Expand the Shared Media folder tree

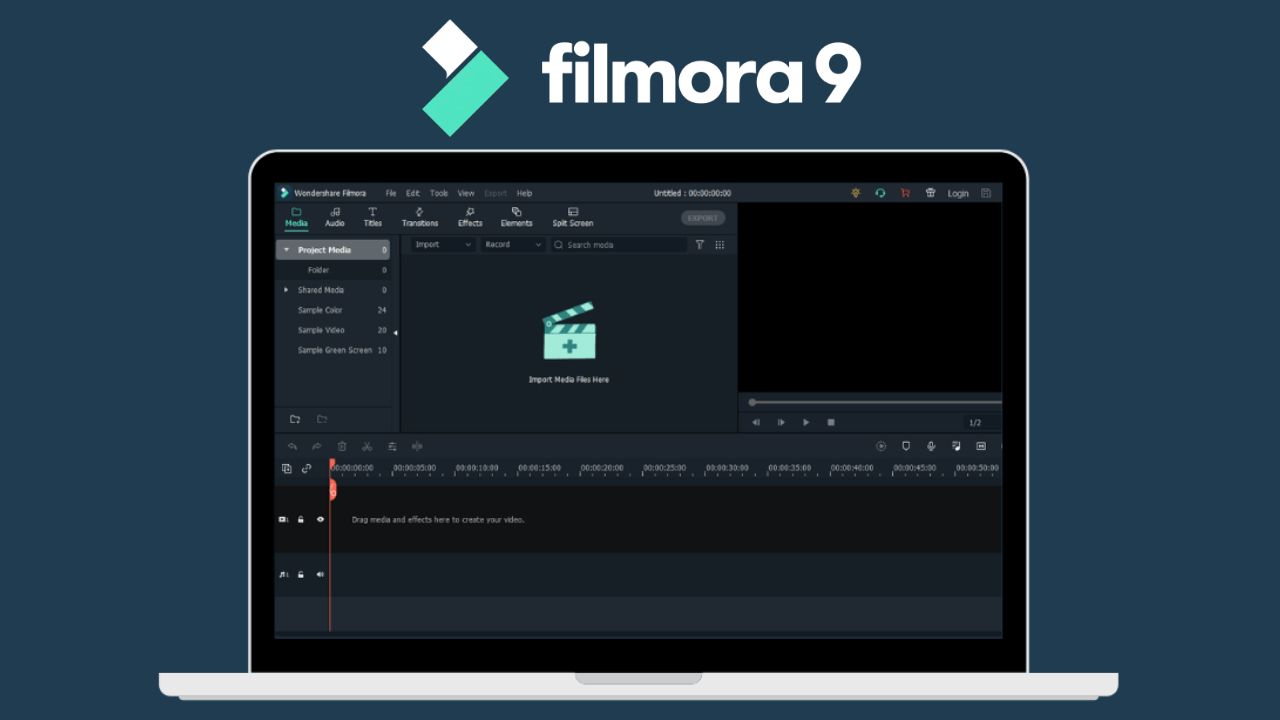point(285,290)
